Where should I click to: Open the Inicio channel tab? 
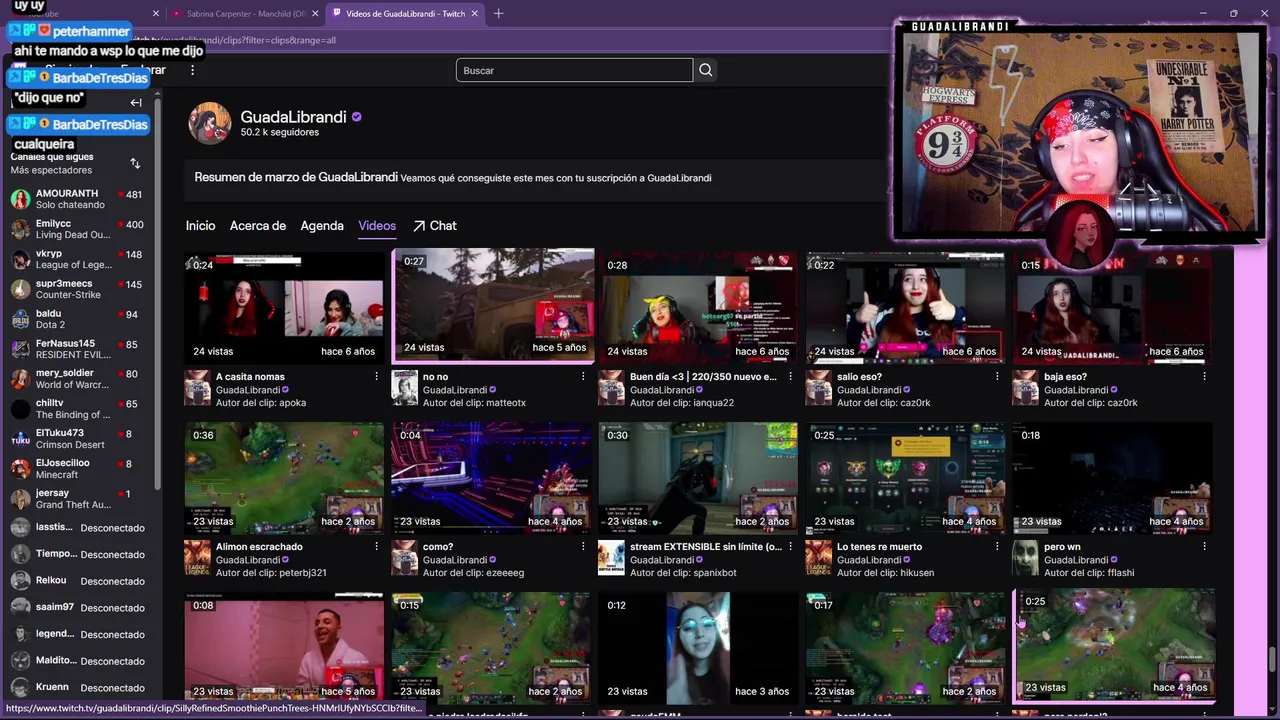200,226
